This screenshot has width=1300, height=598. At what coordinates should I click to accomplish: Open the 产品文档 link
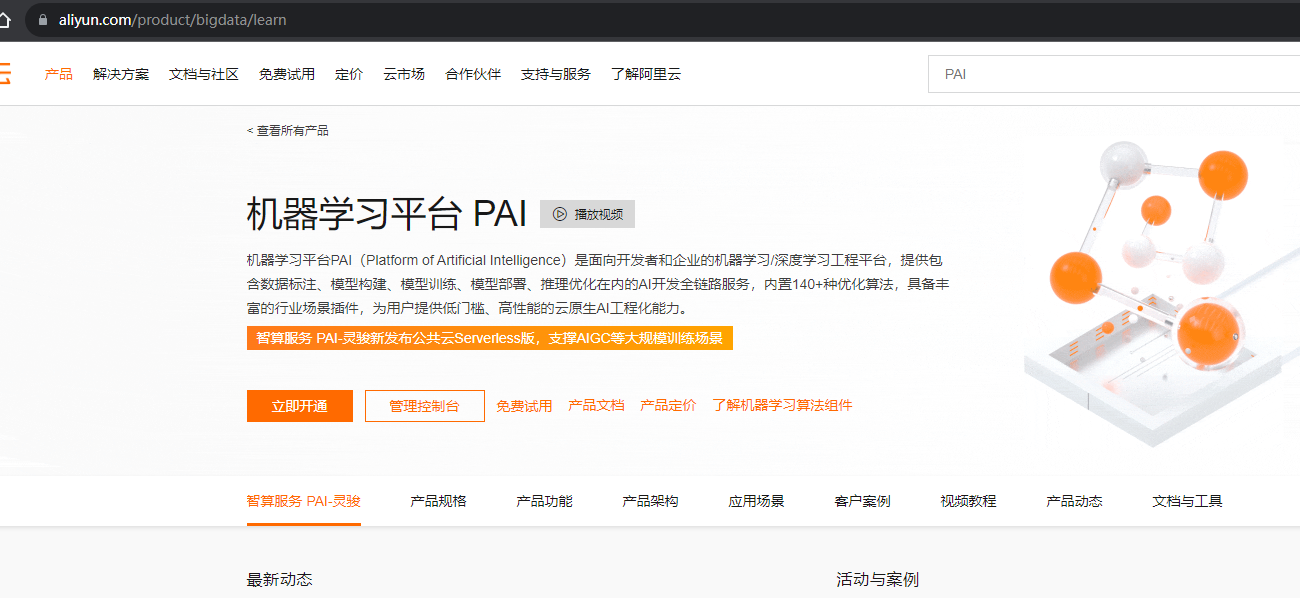(596, 406)
